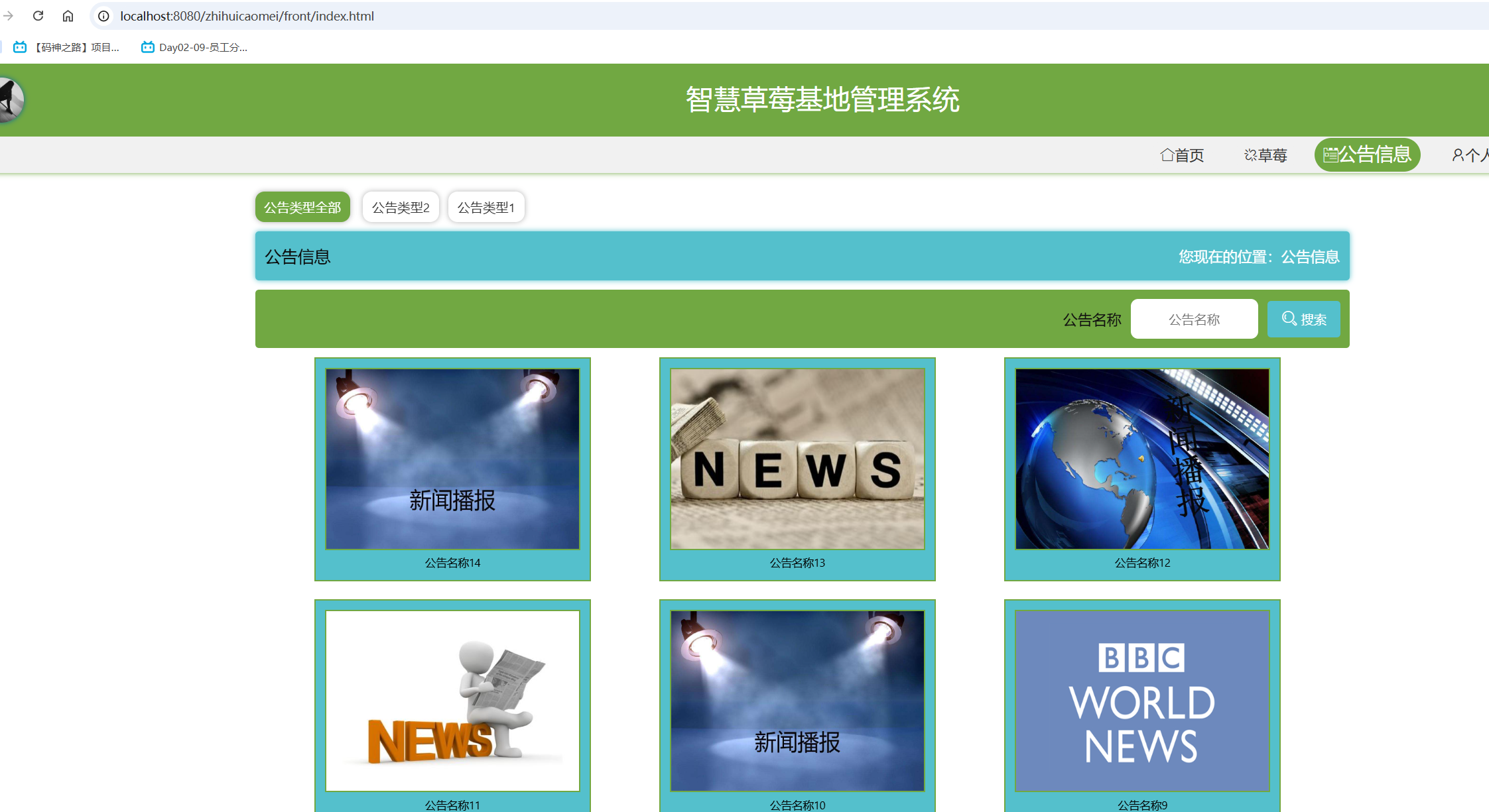Go to 首页 in navigation
Viewport: 1489px width, 812px height.
(x=1182, y=155)
